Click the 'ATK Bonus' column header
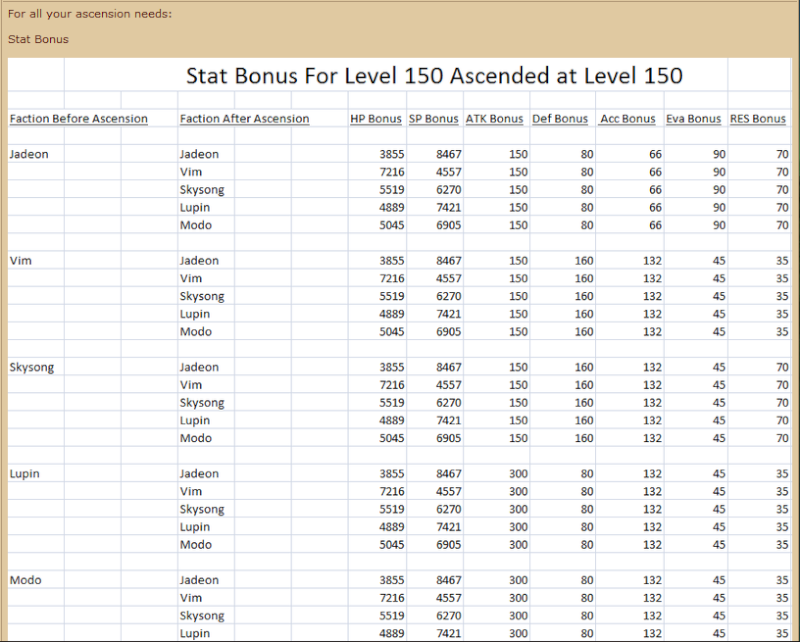This screenshot has height=642, width=800. point(494,118)
